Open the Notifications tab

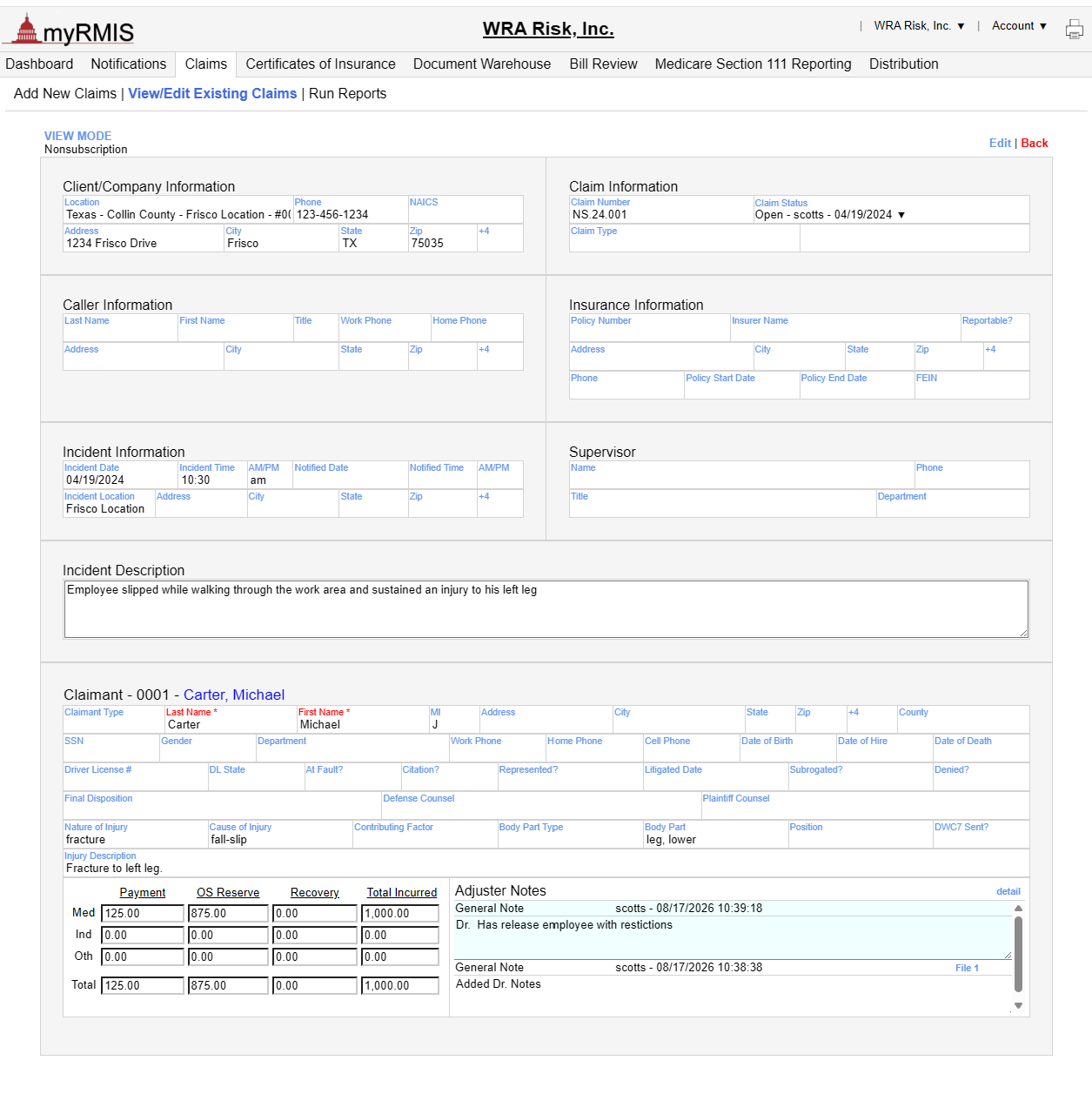coord(129,64)
